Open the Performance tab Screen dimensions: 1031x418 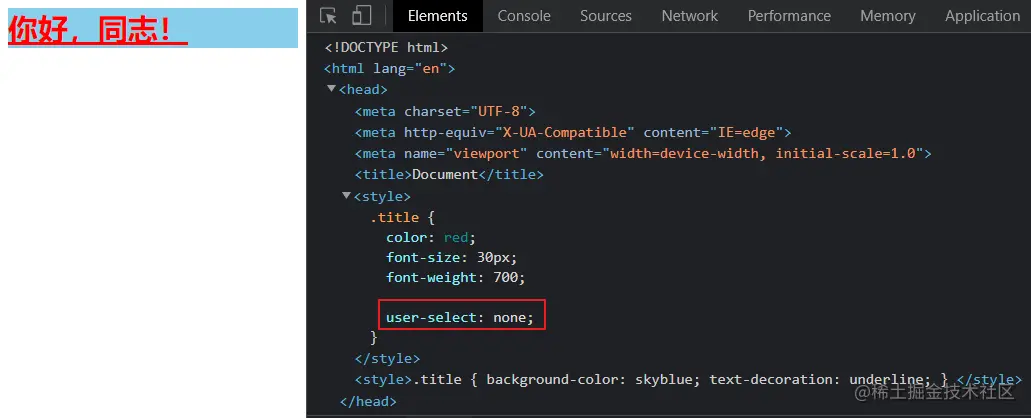coord(789,16)
